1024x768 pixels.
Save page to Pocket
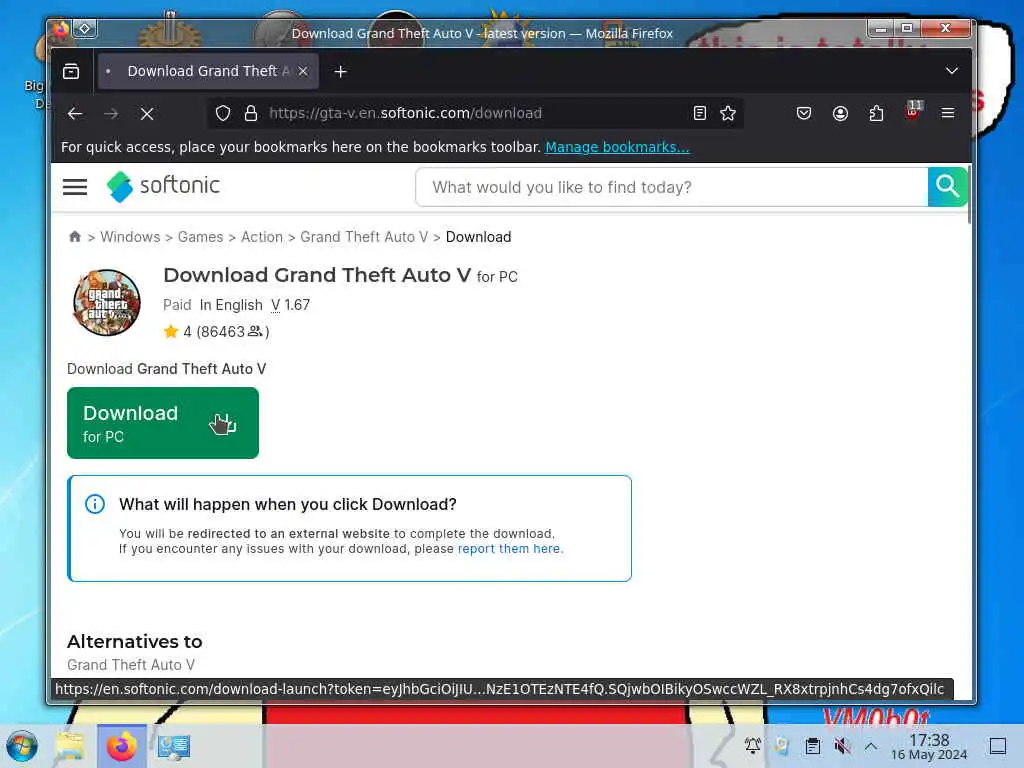point(804,114)
